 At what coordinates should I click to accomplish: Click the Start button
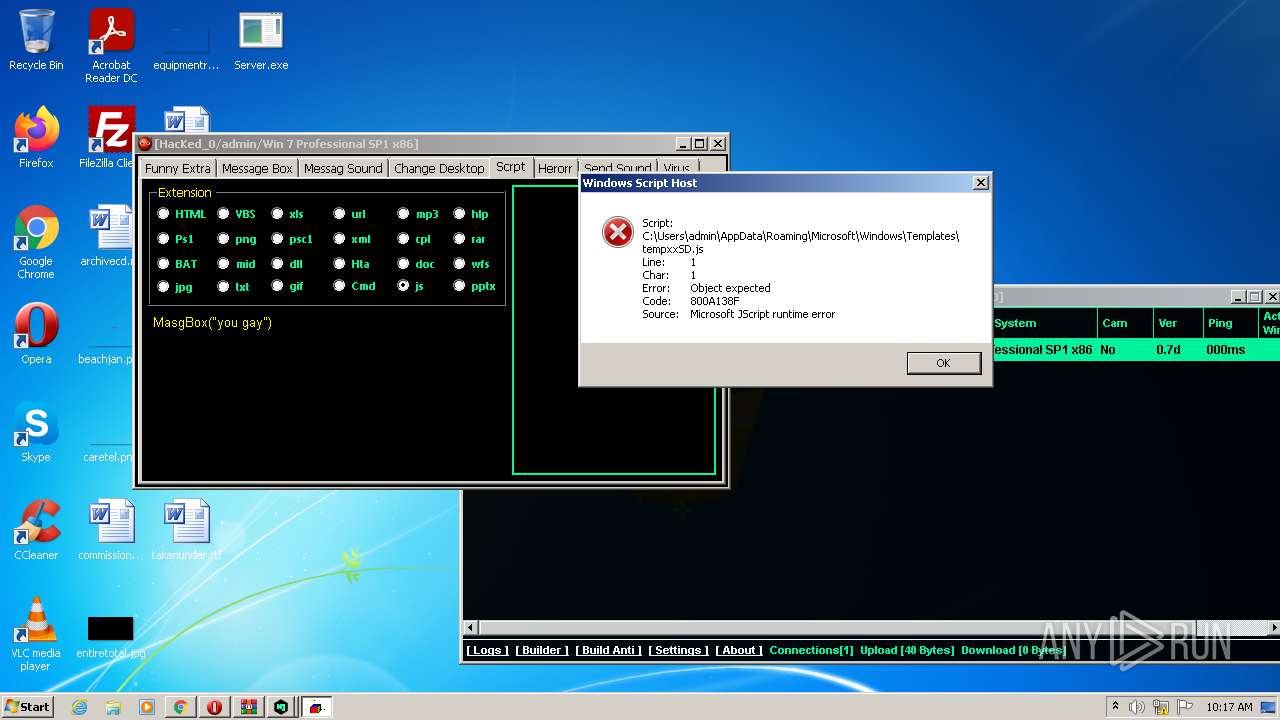tap(28, 707)
